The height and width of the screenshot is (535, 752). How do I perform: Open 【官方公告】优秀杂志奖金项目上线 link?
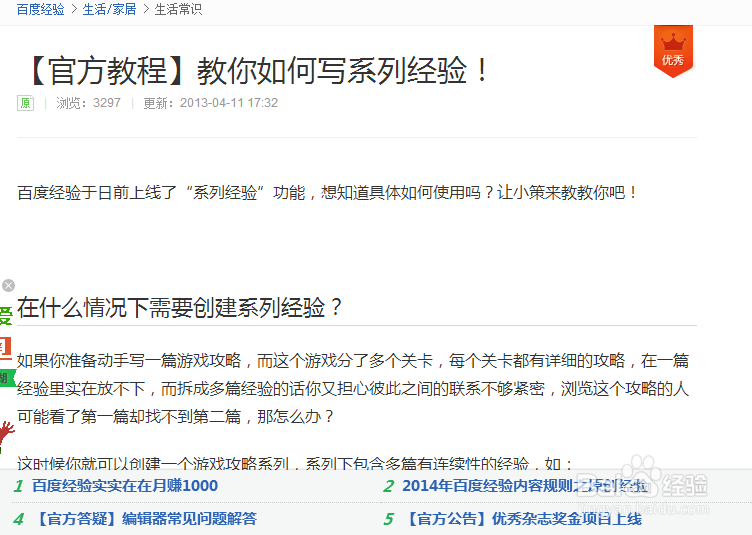[x=522, y=519]
